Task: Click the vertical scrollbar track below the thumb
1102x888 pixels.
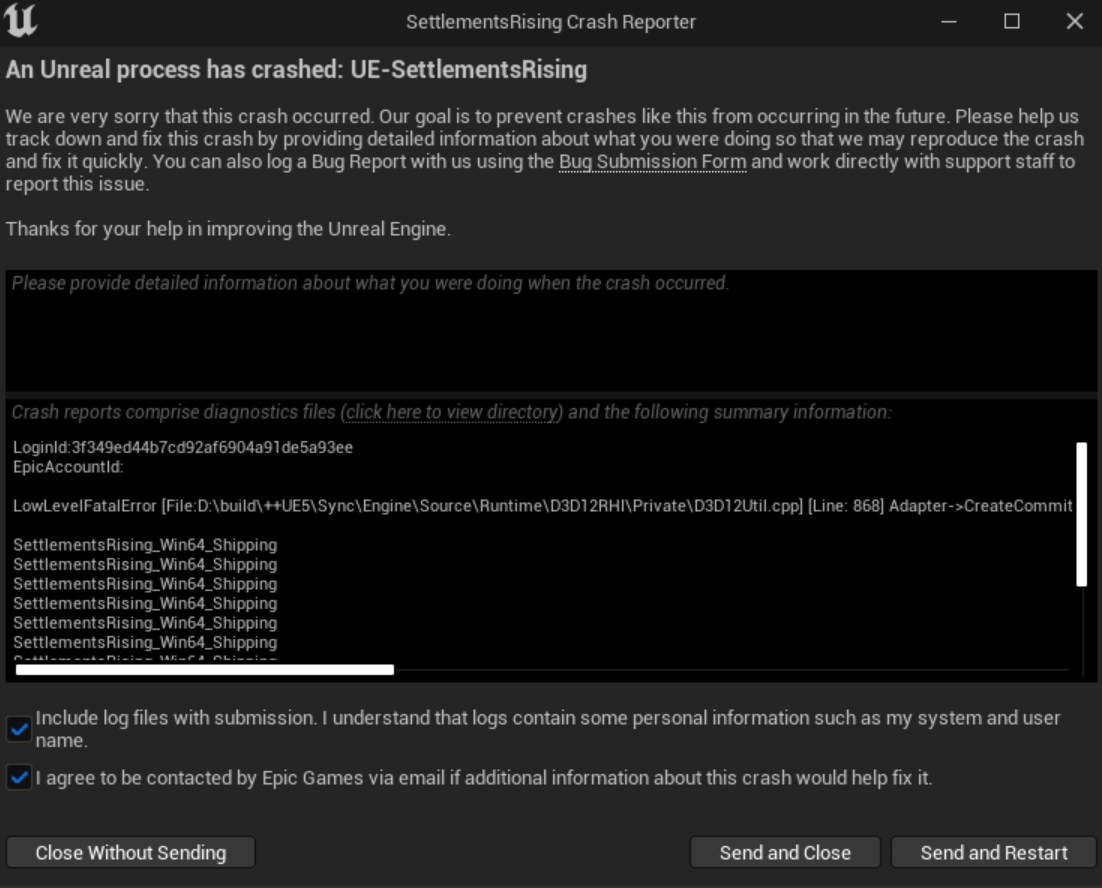Action: tap(1081, 625)
